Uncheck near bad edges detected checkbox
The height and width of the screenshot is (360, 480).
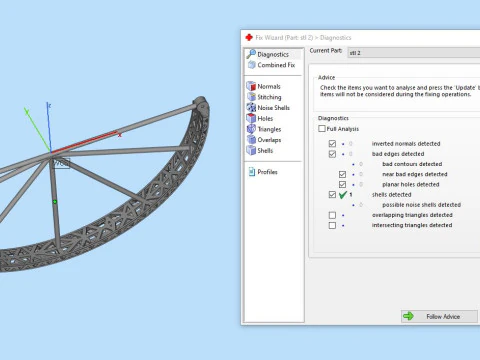coord(342,174)
